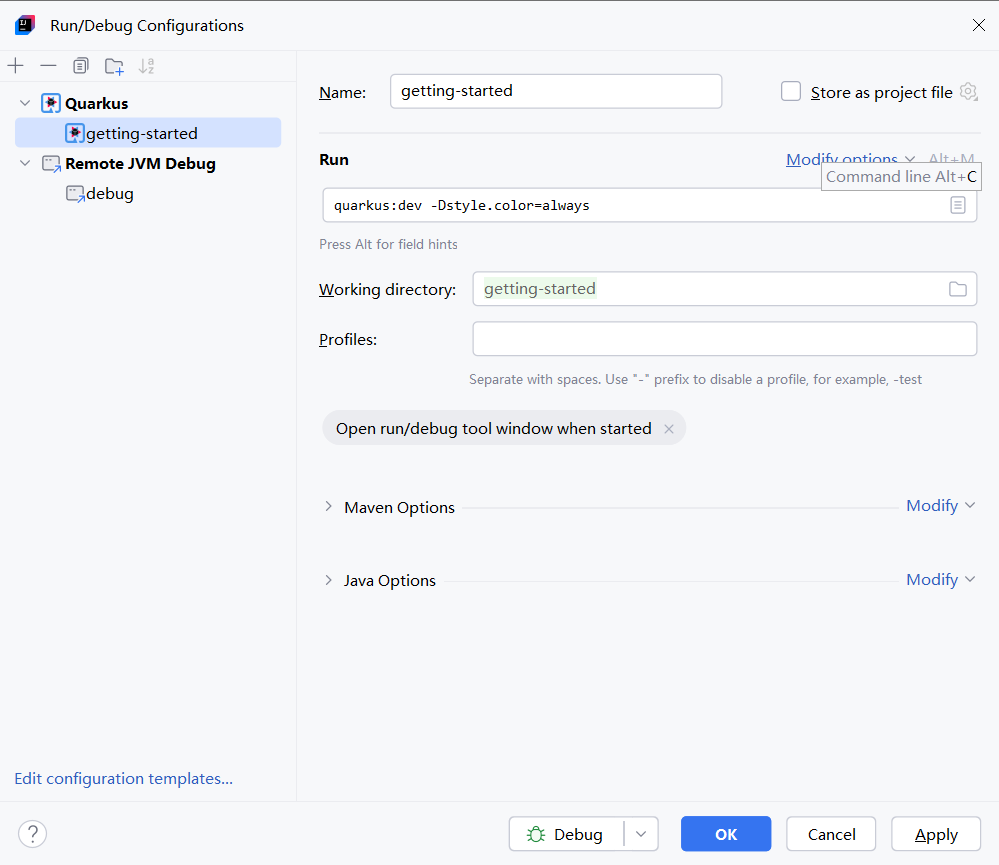The width and height of the screenshot is (999, 865).
Task: Open the project file storage settings gear
Action: pos(968,92)
